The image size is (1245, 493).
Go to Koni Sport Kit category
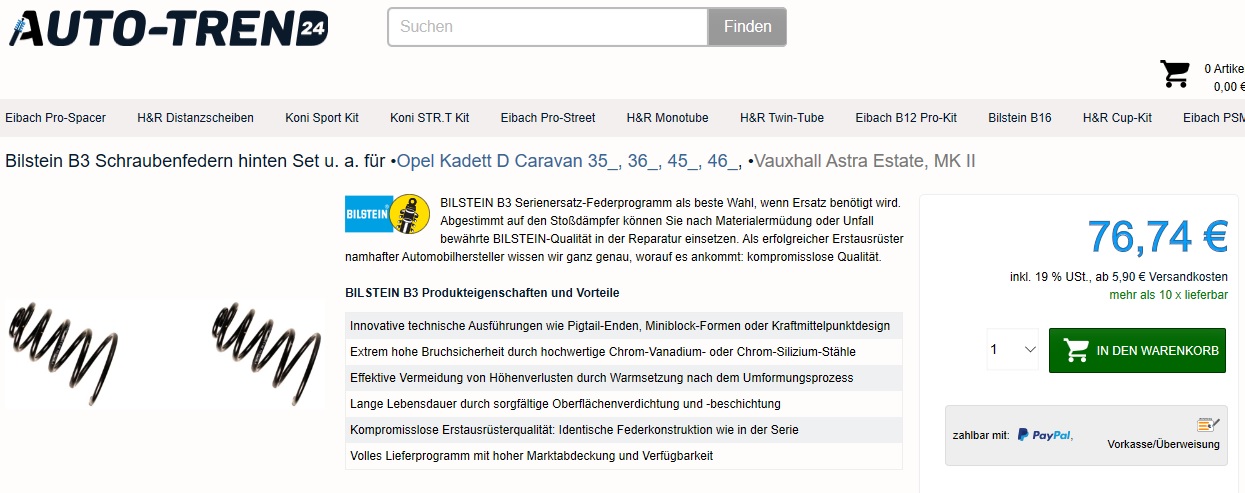click(x=321, y=118)
